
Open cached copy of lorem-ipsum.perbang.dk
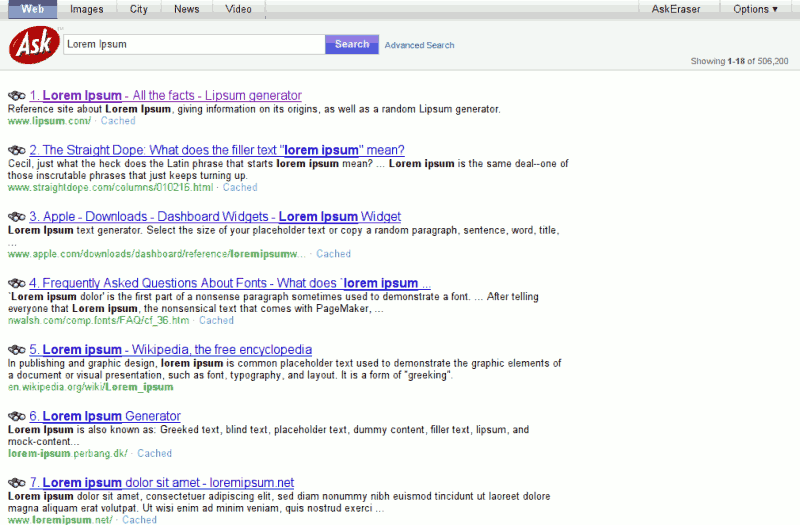[155, 453]
